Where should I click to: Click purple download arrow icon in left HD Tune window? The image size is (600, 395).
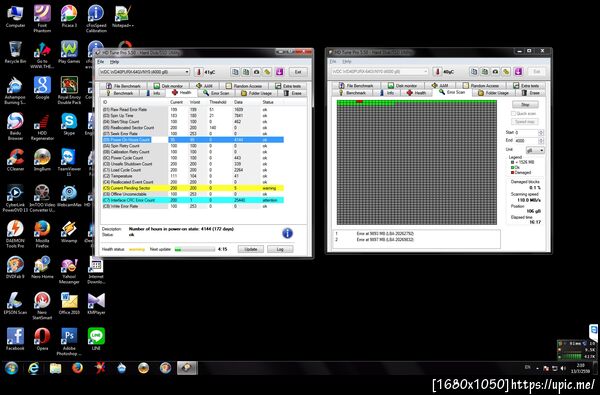[279, 72]
